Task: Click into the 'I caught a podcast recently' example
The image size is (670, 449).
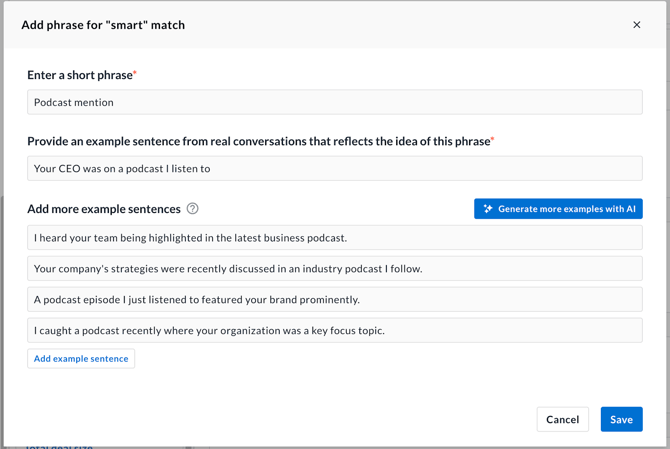Action: click(x=334, y=331)
